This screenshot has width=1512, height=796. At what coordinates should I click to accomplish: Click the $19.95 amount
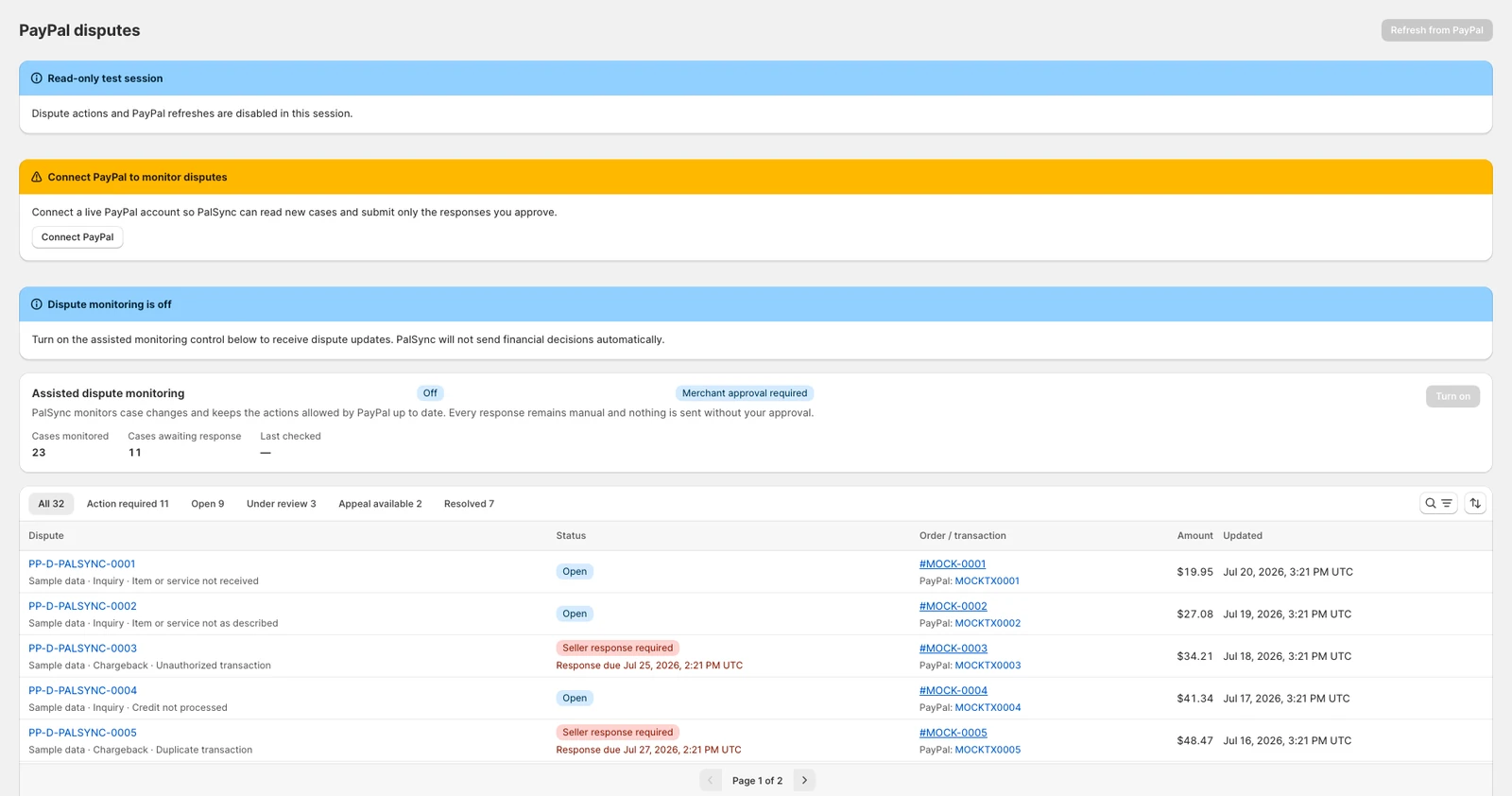(1195, 572)
